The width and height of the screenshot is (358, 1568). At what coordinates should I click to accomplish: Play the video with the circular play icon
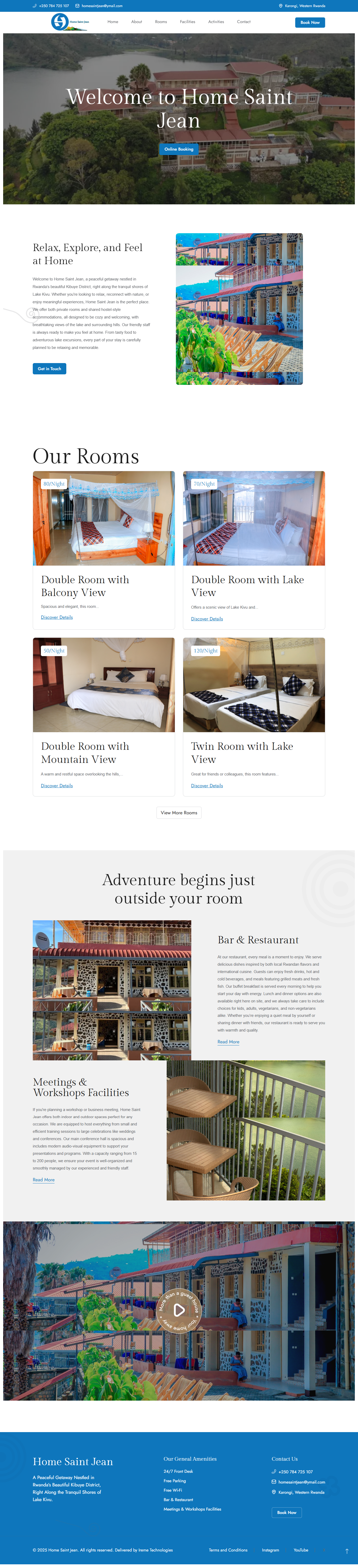(179, 1309)
